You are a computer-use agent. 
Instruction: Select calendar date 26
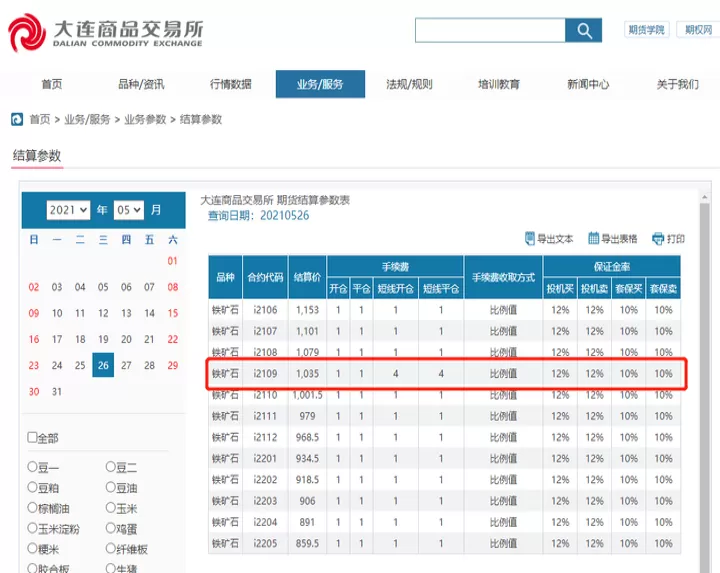point(103,365)
